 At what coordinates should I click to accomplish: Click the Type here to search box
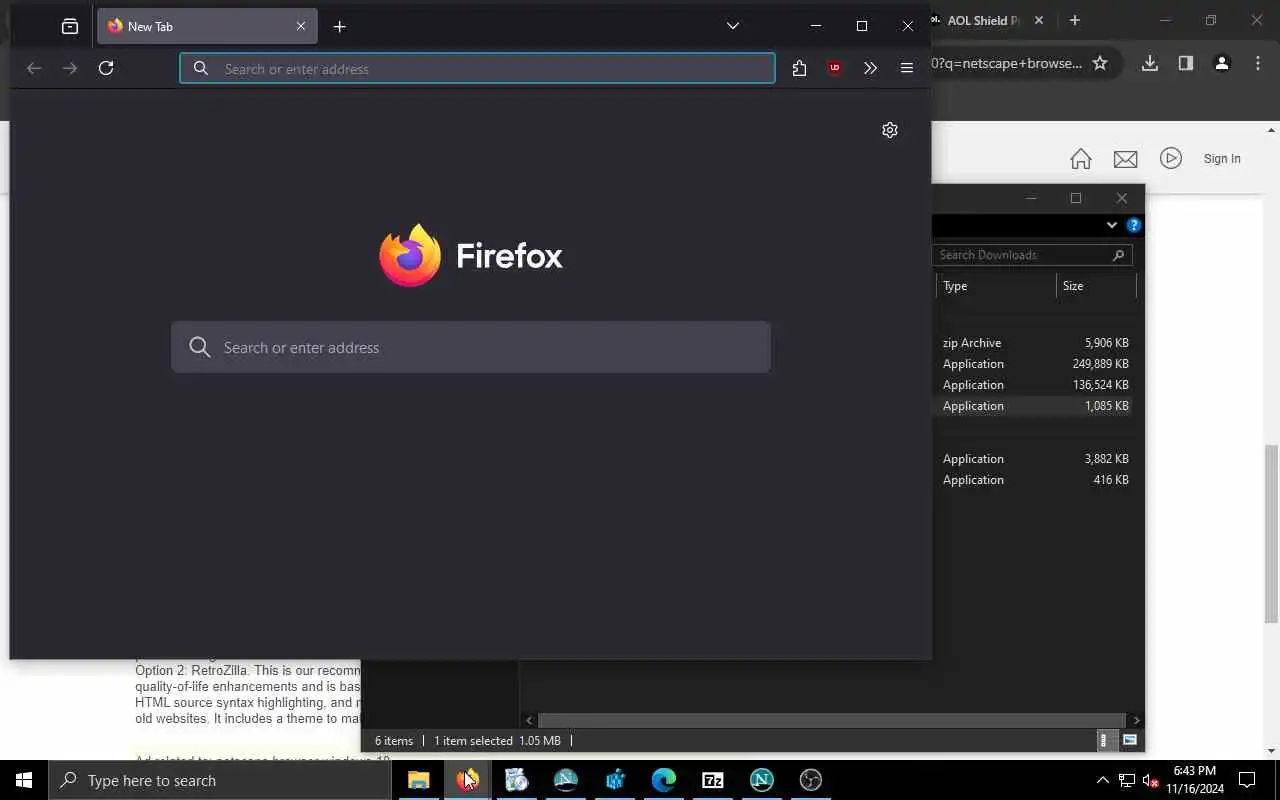pyautogui.click(x=220, y=780)
